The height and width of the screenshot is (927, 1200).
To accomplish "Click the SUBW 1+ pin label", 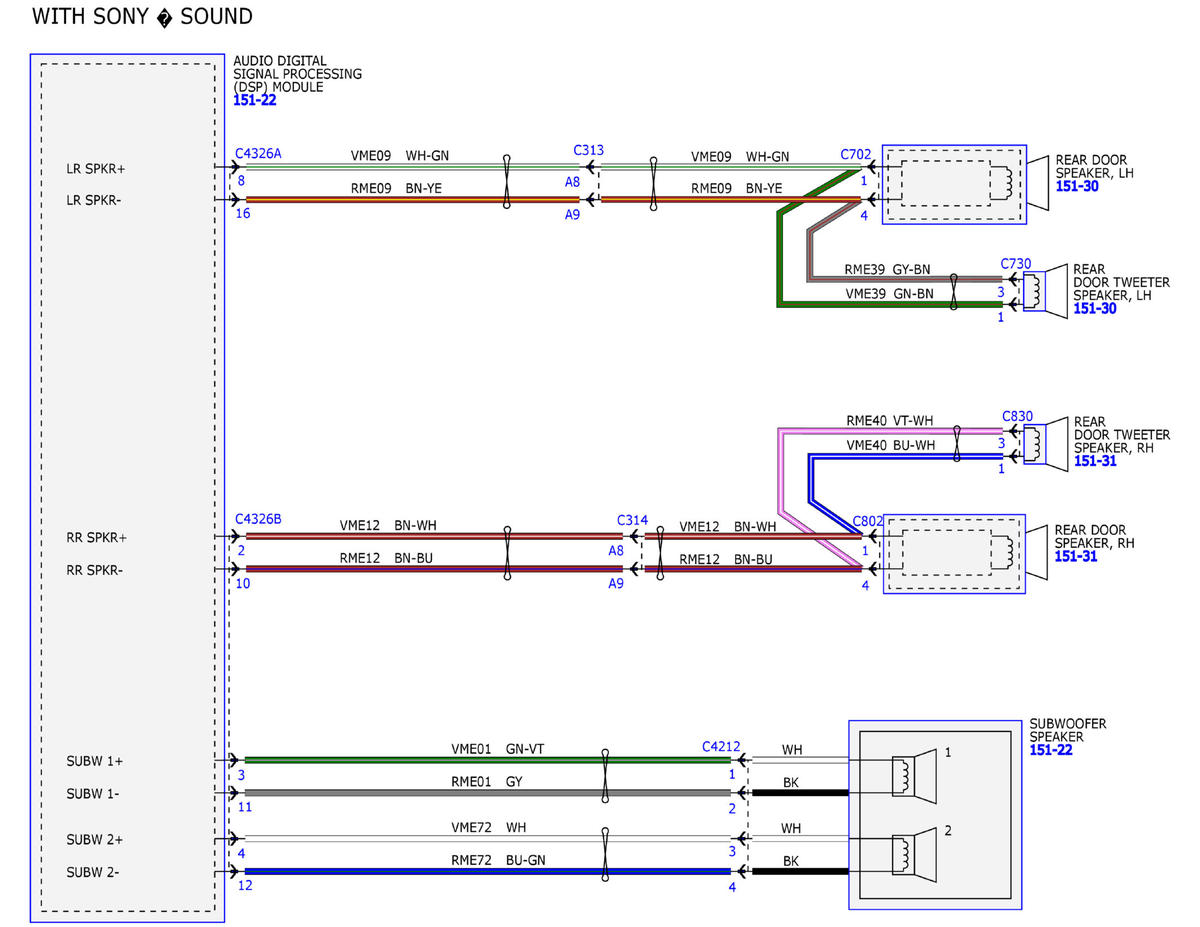I will pos(95,761).
